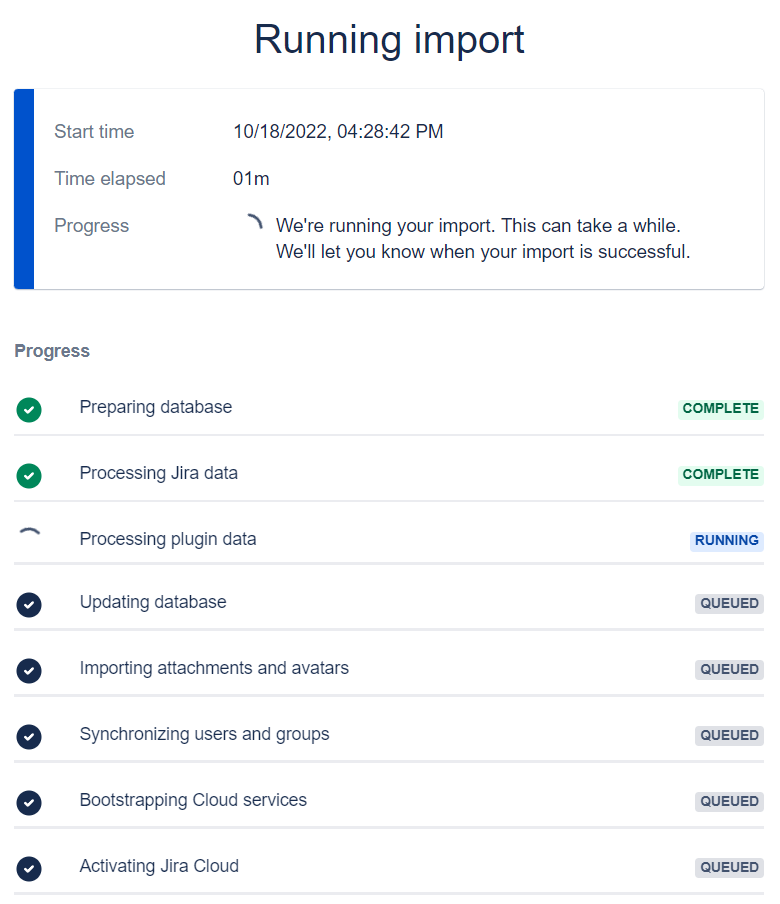The width and height of the screenshot is (780, 904).
Task: Click the COMPLETE badge for Processing Jira data
Action: point(720,475)
